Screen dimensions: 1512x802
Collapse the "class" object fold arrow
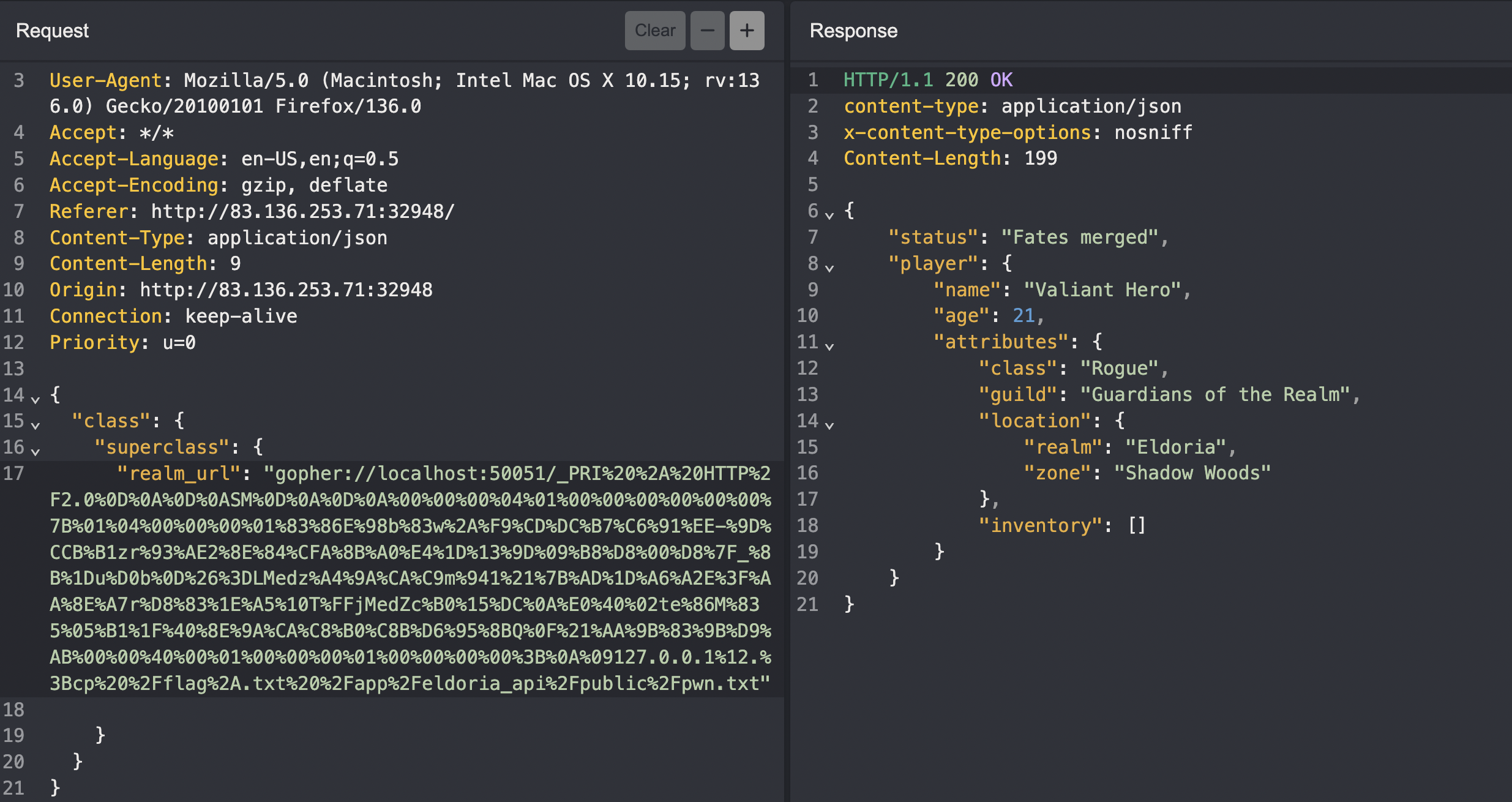(x=36, y=425)
